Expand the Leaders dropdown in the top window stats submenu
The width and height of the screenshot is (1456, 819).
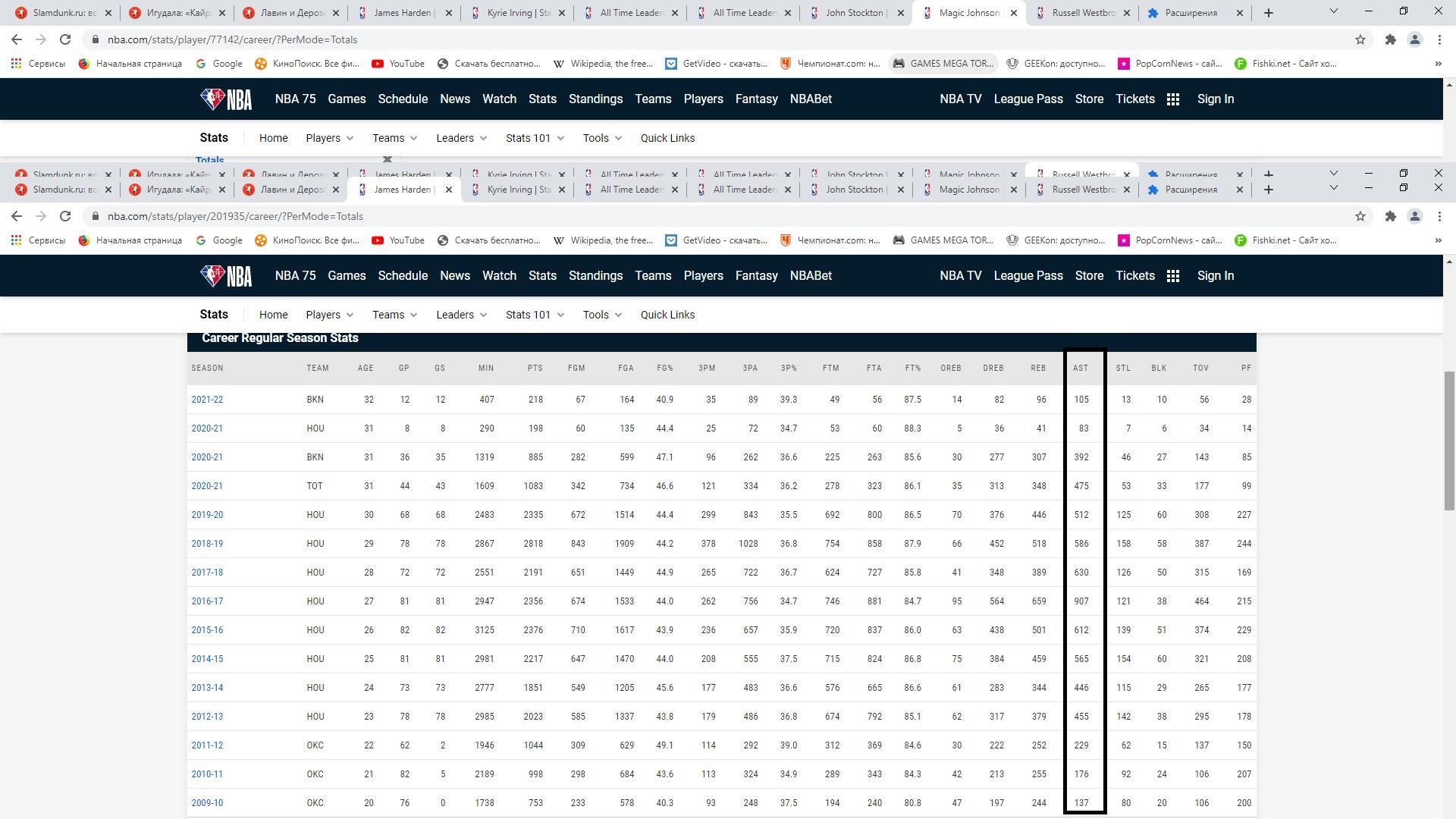click(462, 138)
